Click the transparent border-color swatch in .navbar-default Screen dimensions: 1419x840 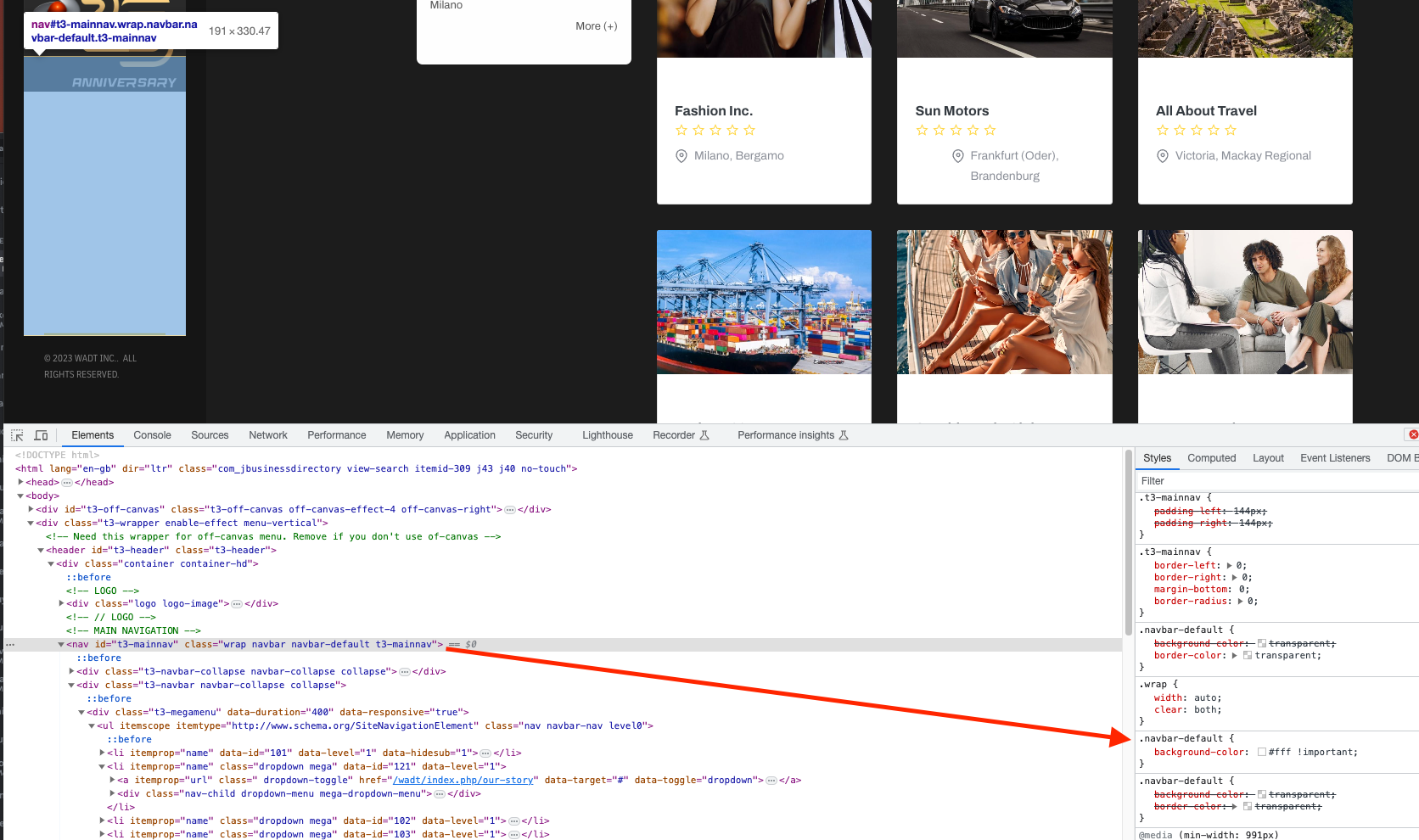(x=1248, y=656)
